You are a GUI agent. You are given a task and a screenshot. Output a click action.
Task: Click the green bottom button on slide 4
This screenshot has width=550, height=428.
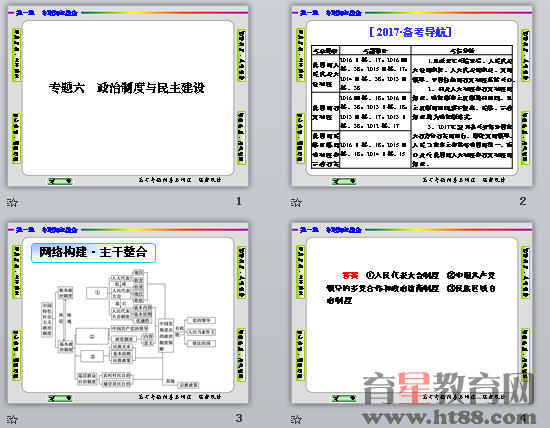[344, 398]
